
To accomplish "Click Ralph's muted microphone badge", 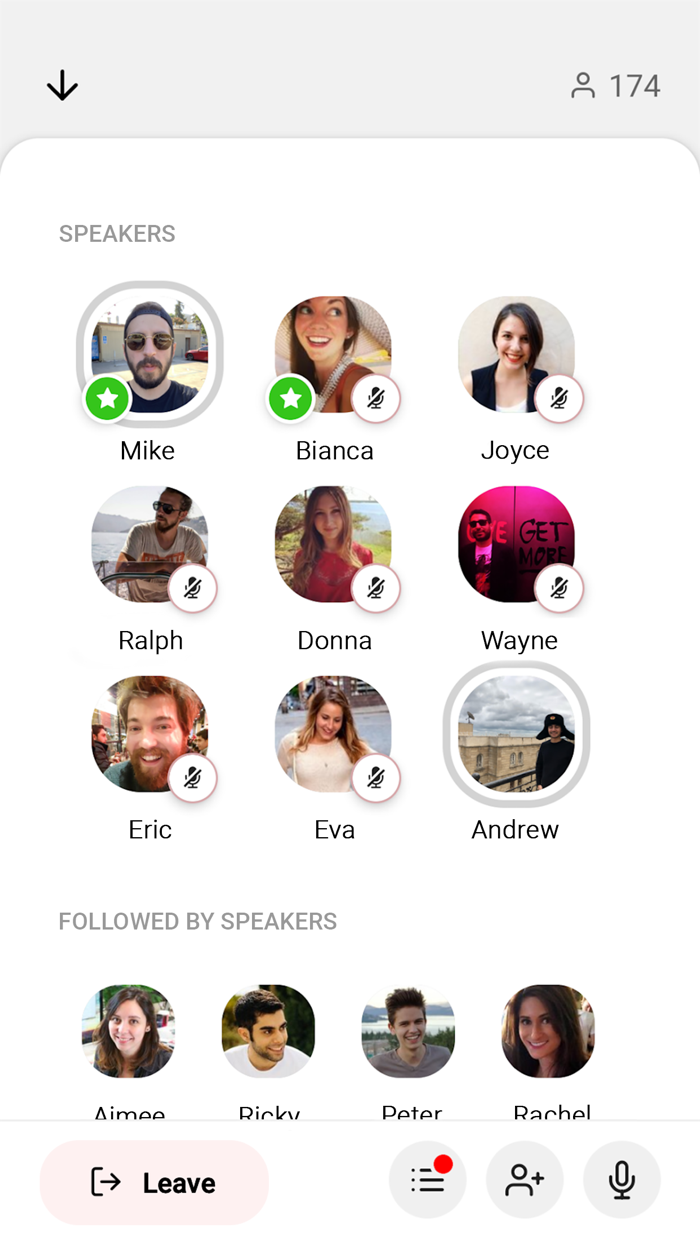I will pos(193,589).
